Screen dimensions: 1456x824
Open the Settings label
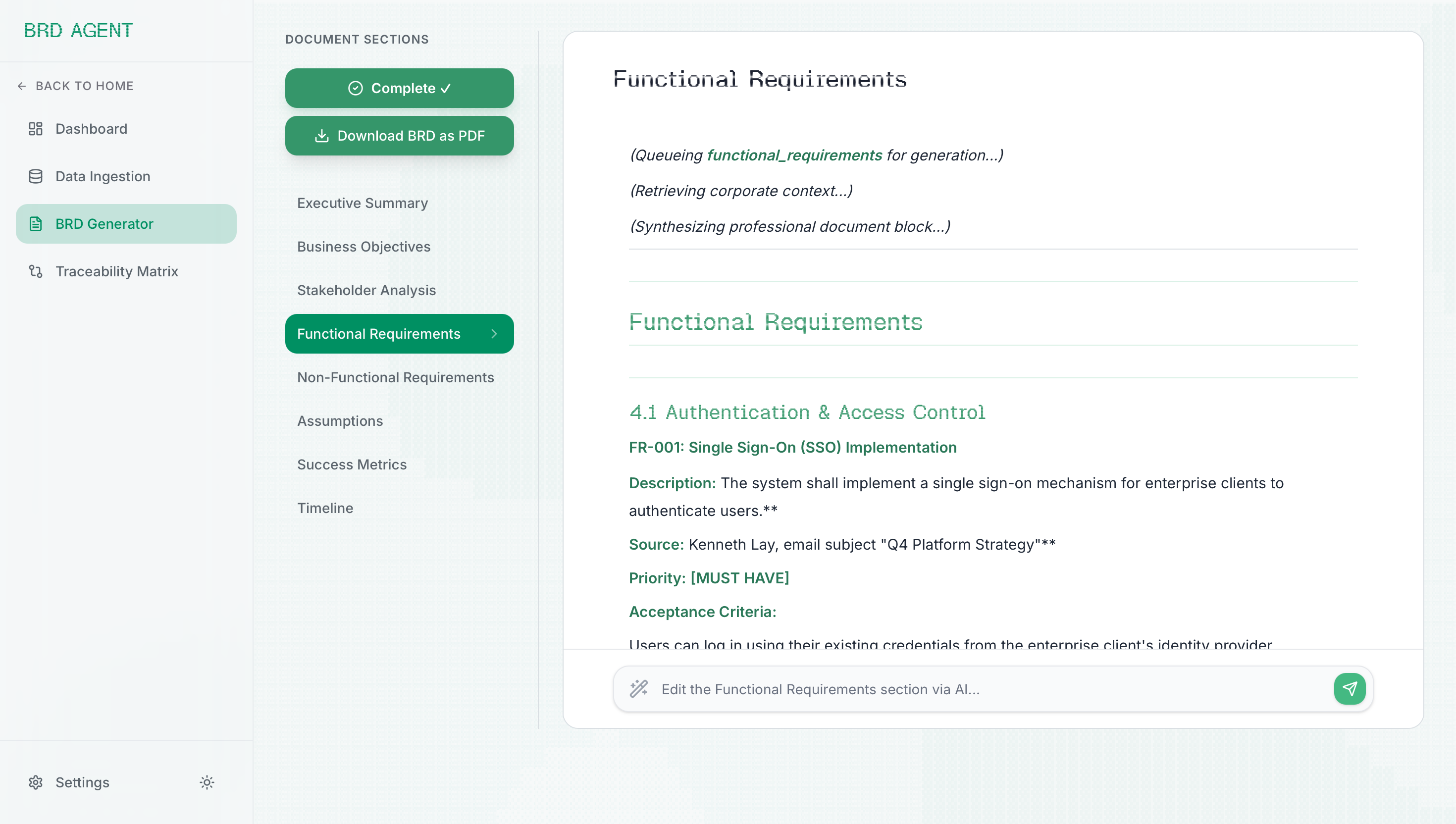pyautogui.click(x=82, y=783)
